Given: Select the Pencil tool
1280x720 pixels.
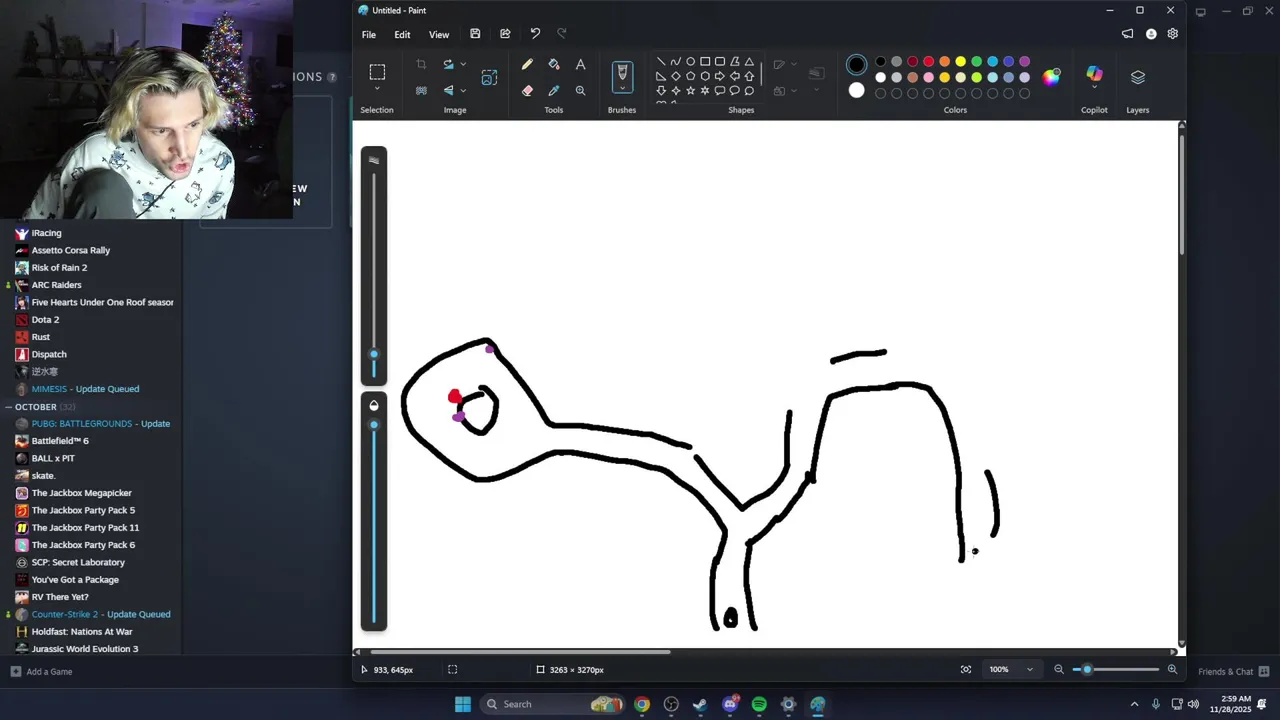Looking at the screenshot, I should click(527, 65).
